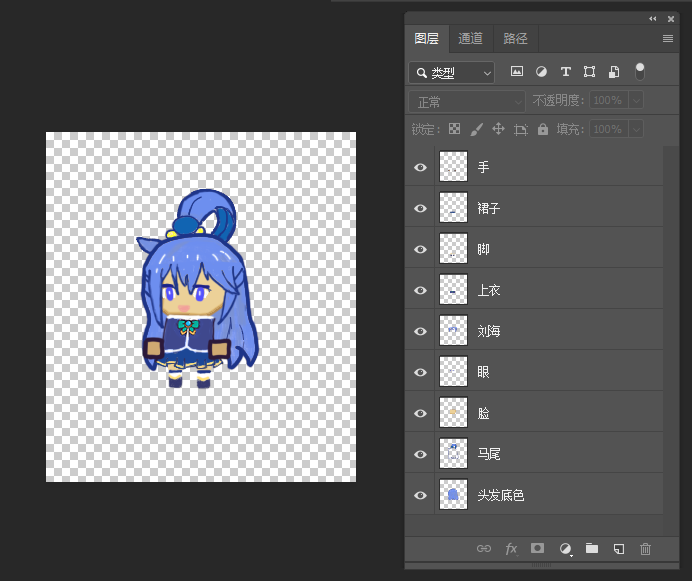The image size is (692, 581).
Task: Open the layers panel hamburger menu
Action: pos(668,38)
